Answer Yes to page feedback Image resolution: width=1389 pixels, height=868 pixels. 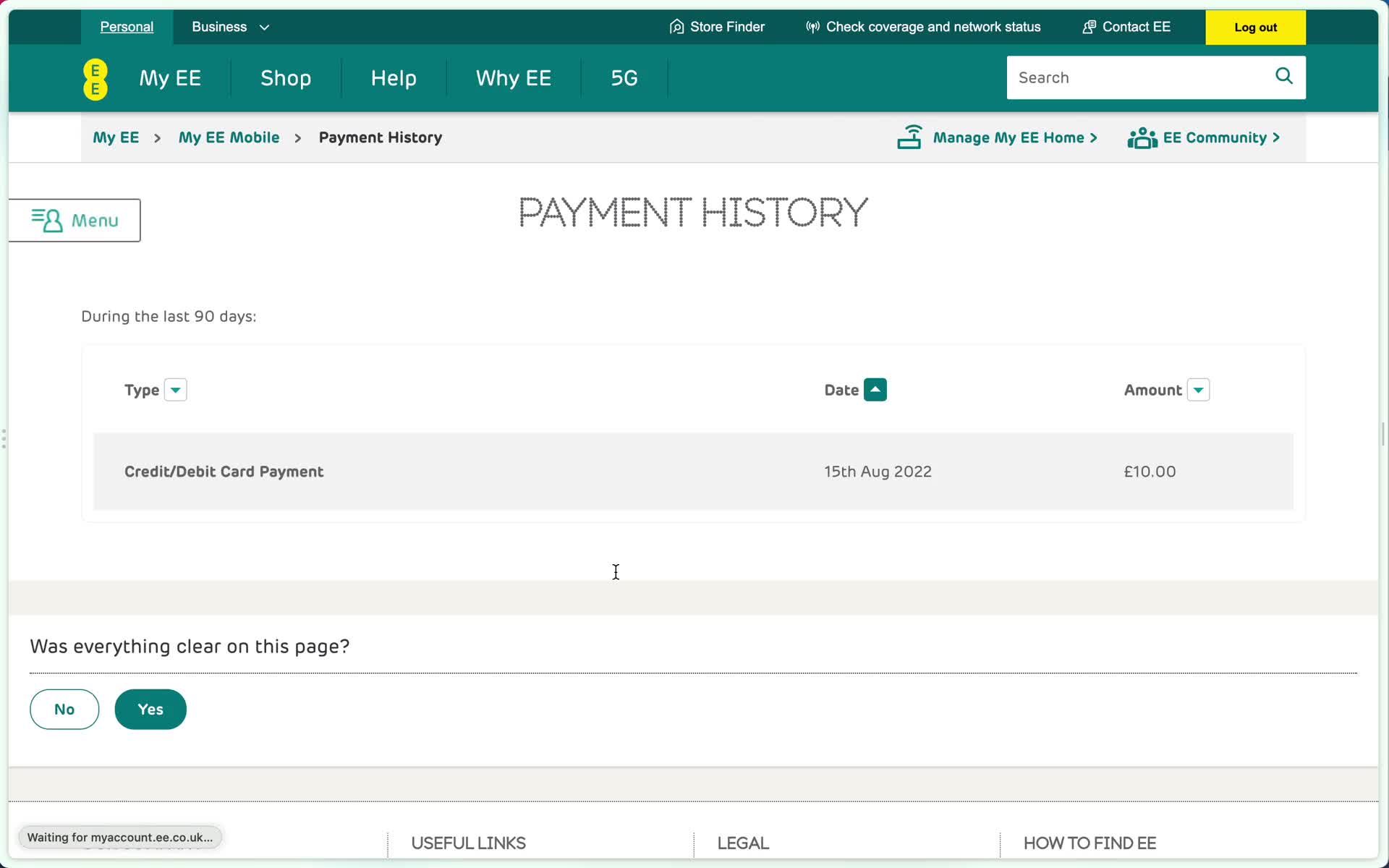(x=150, y=710)
